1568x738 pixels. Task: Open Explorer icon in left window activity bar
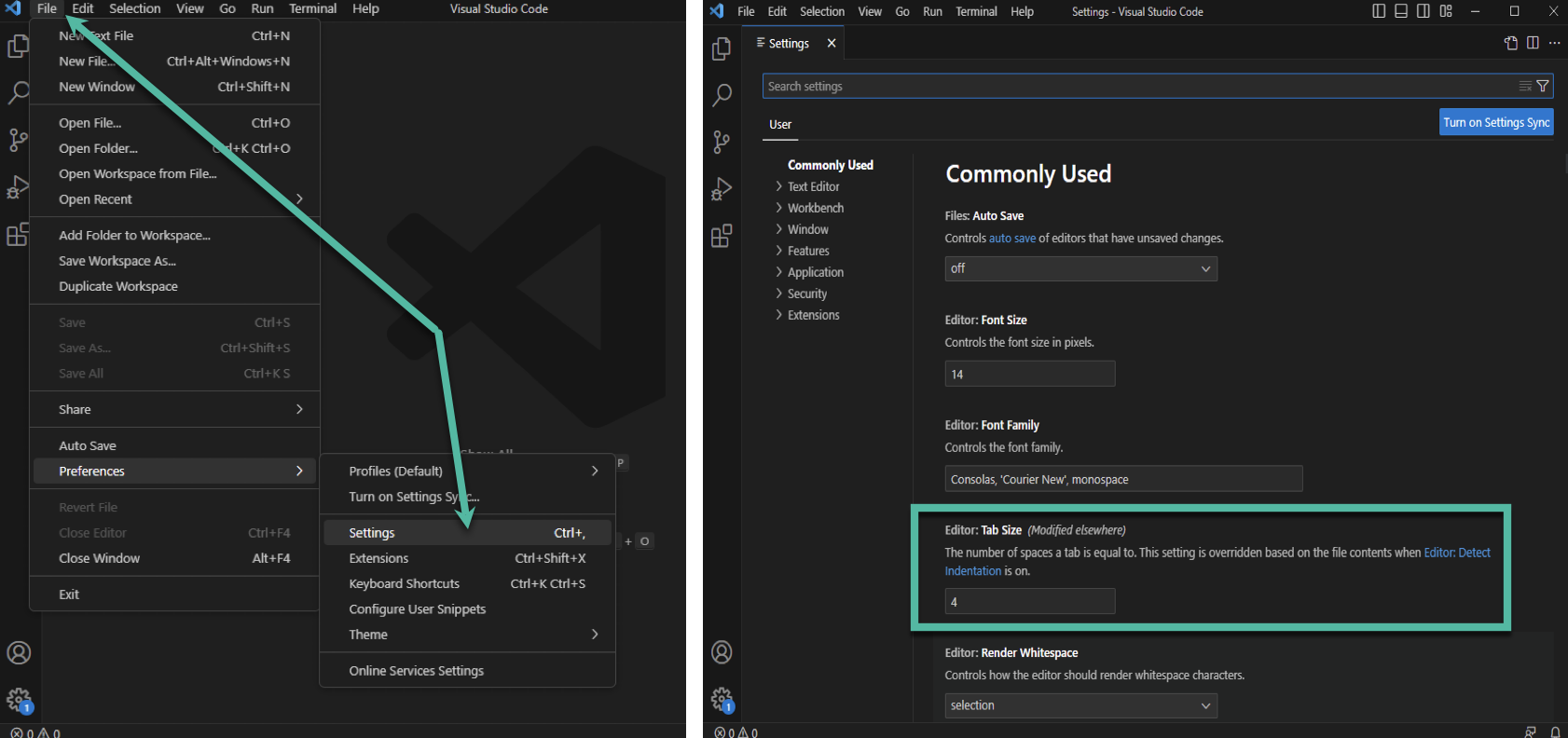[x=18, y=46]
